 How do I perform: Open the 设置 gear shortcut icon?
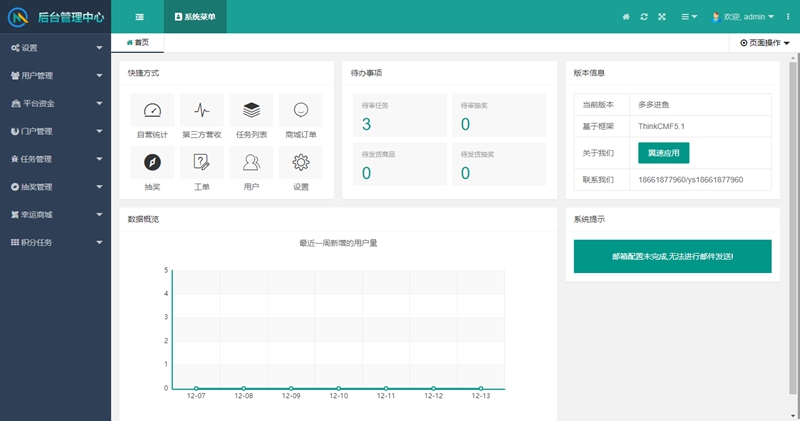click(300, 162)
